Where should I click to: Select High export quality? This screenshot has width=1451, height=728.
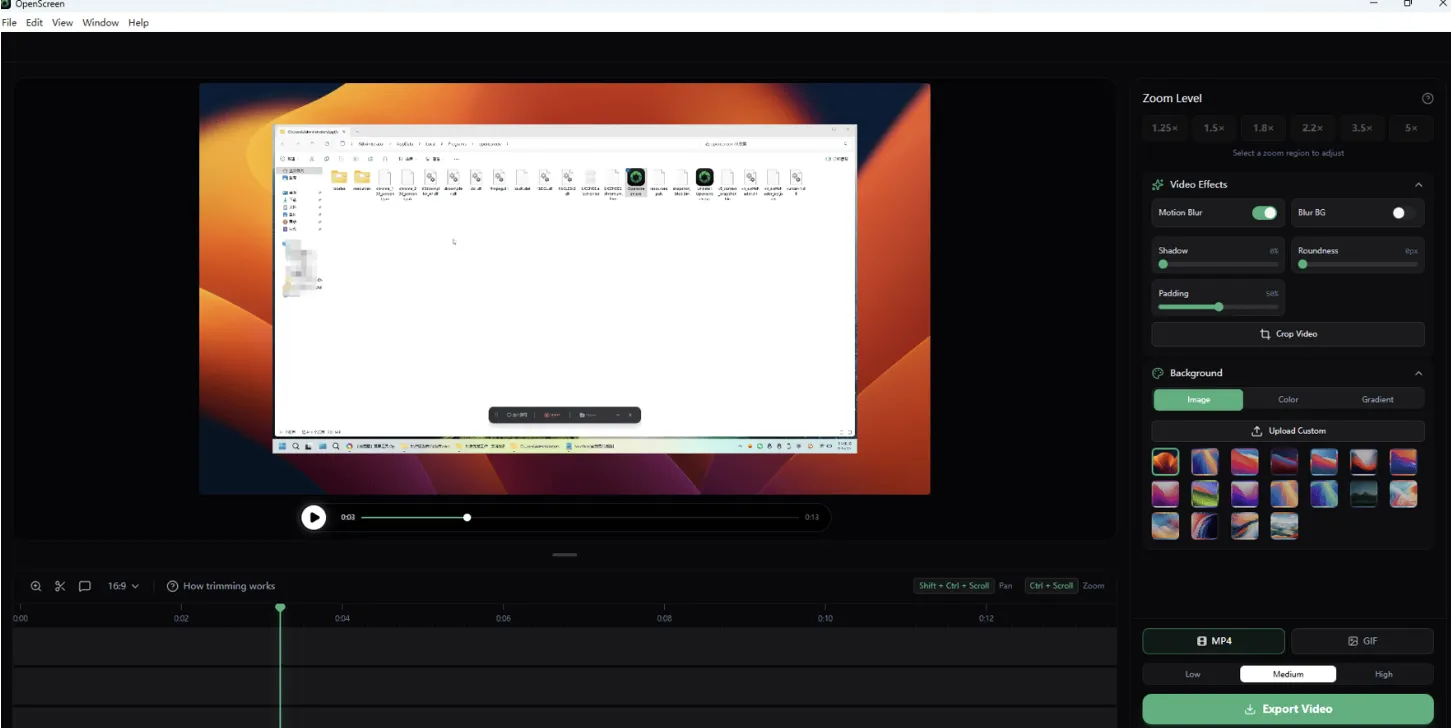1383,674
